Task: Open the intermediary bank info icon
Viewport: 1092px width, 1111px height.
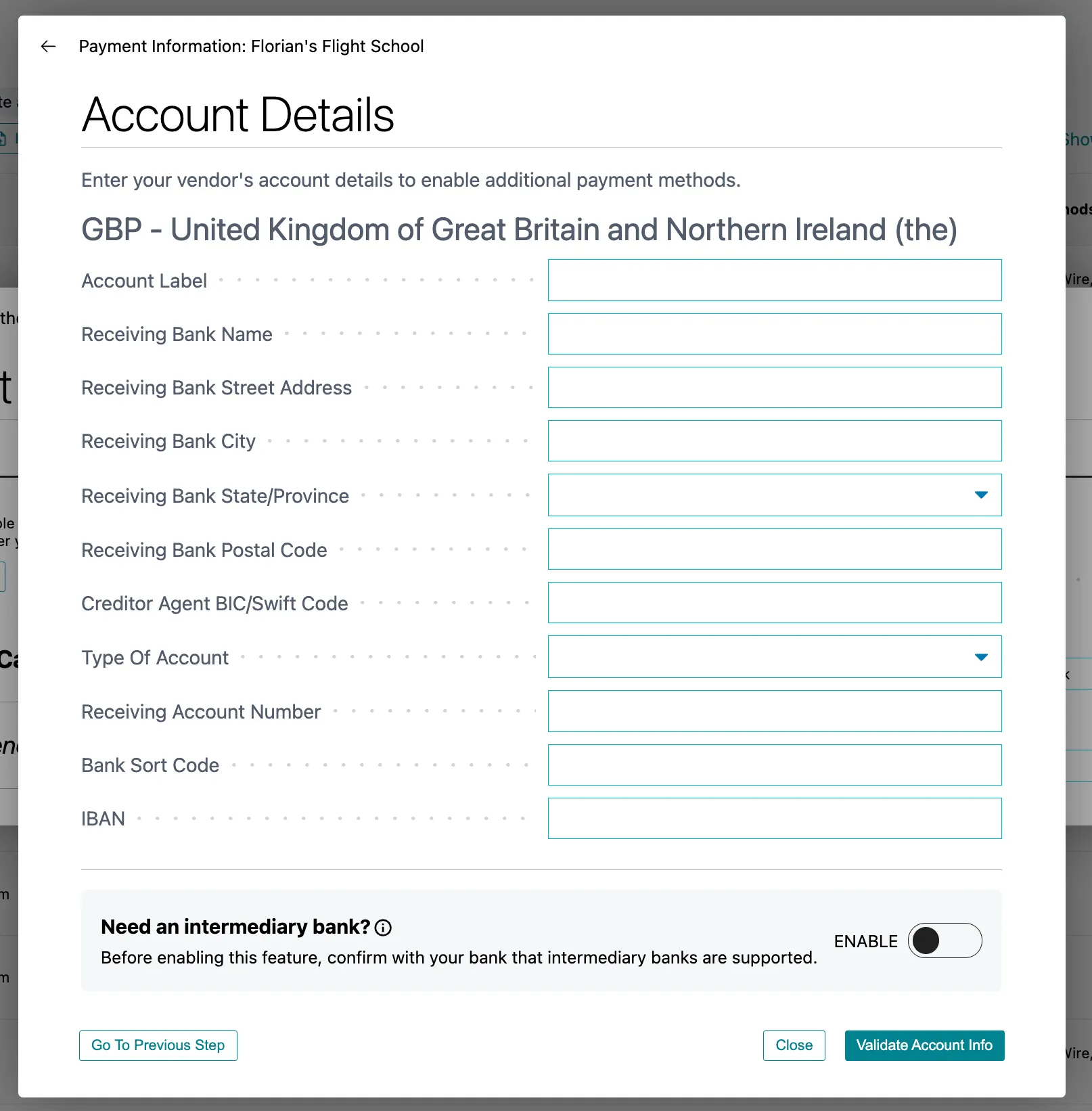Action: pyautogui.click(x=383, y=928)
